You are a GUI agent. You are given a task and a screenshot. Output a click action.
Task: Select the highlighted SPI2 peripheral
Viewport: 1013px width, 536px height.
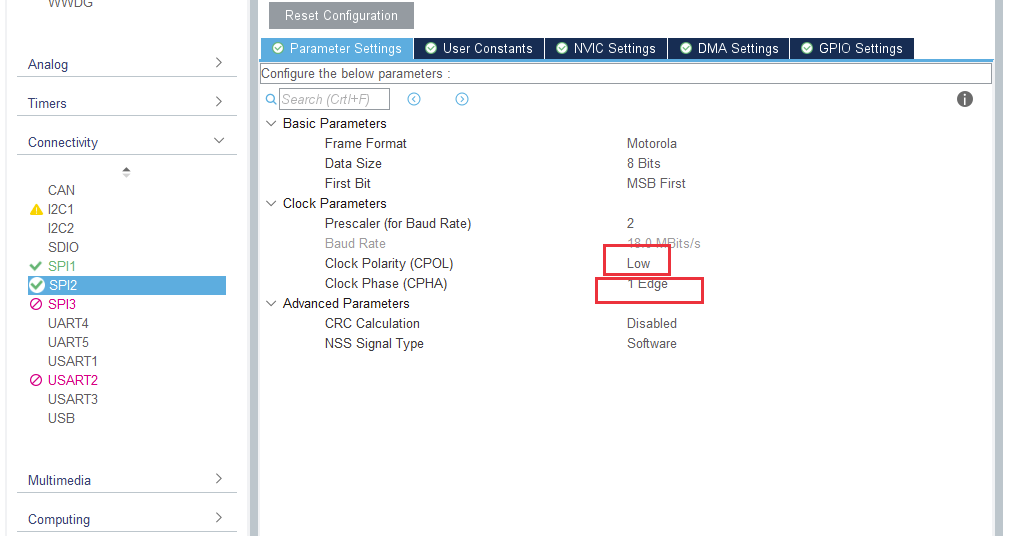tap(127, 285)
